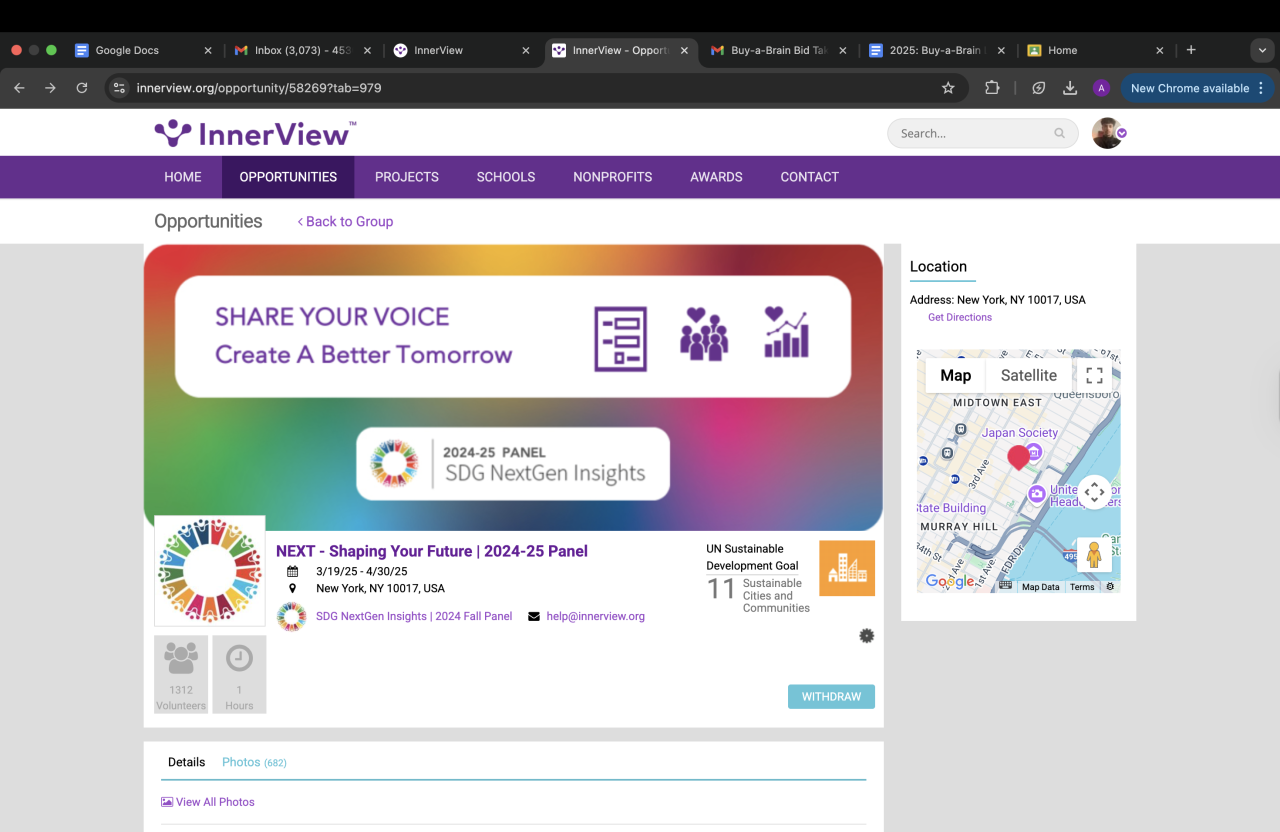Click the Volunteers count tile

pyautogui.click(x=181, y=674)
